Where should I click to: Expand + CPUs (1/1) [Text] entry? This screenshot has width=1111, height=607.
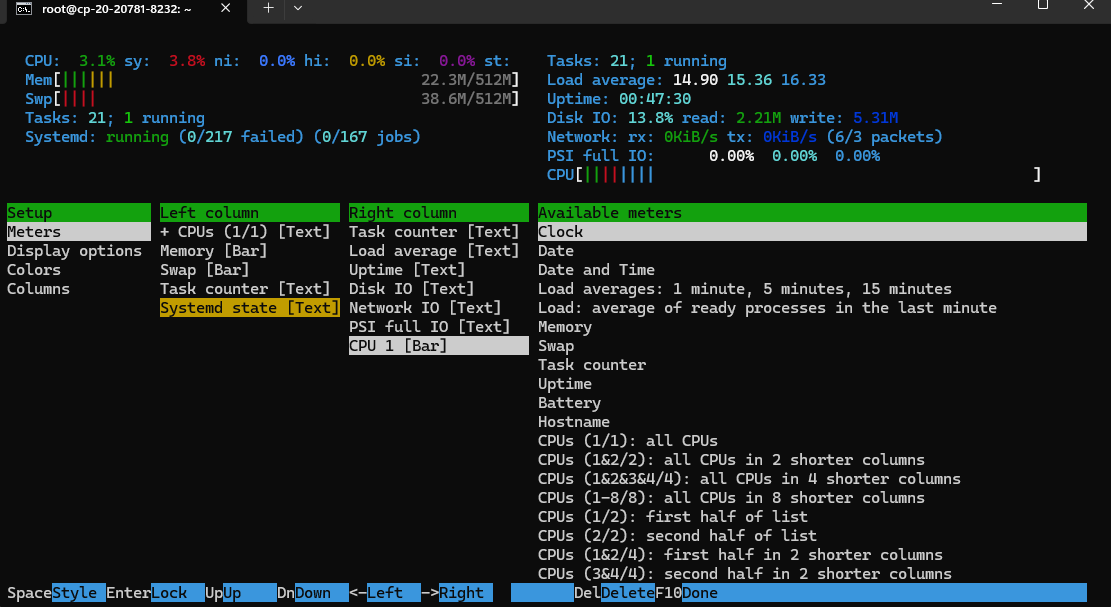click(x=244, y=232)
